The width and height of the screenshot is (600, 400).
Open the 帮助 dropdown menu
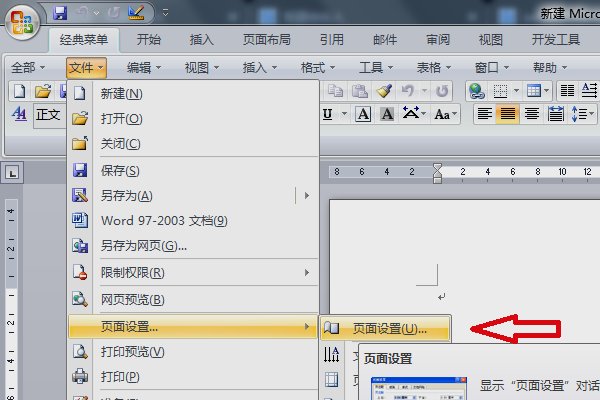coord(550,68)
